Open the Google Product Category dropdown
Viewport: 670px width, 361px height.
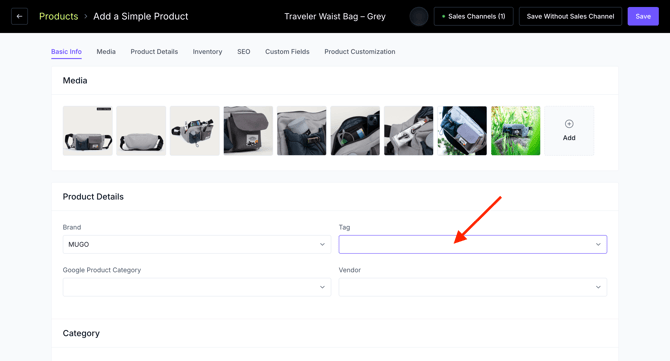click(x=197, y=287)
